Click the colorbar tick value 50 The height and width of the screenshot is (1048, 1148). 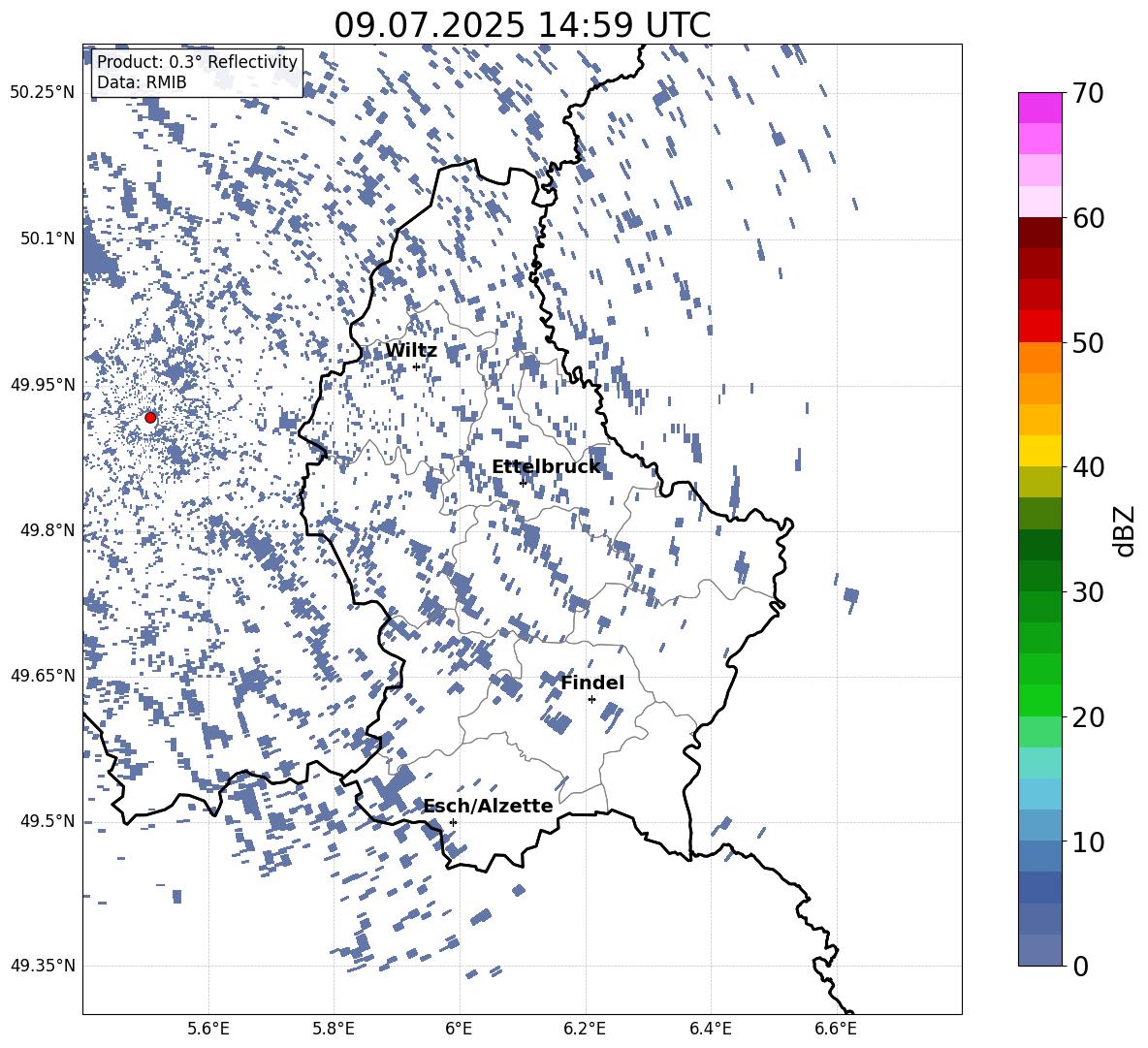click(x=1089, y=342)
